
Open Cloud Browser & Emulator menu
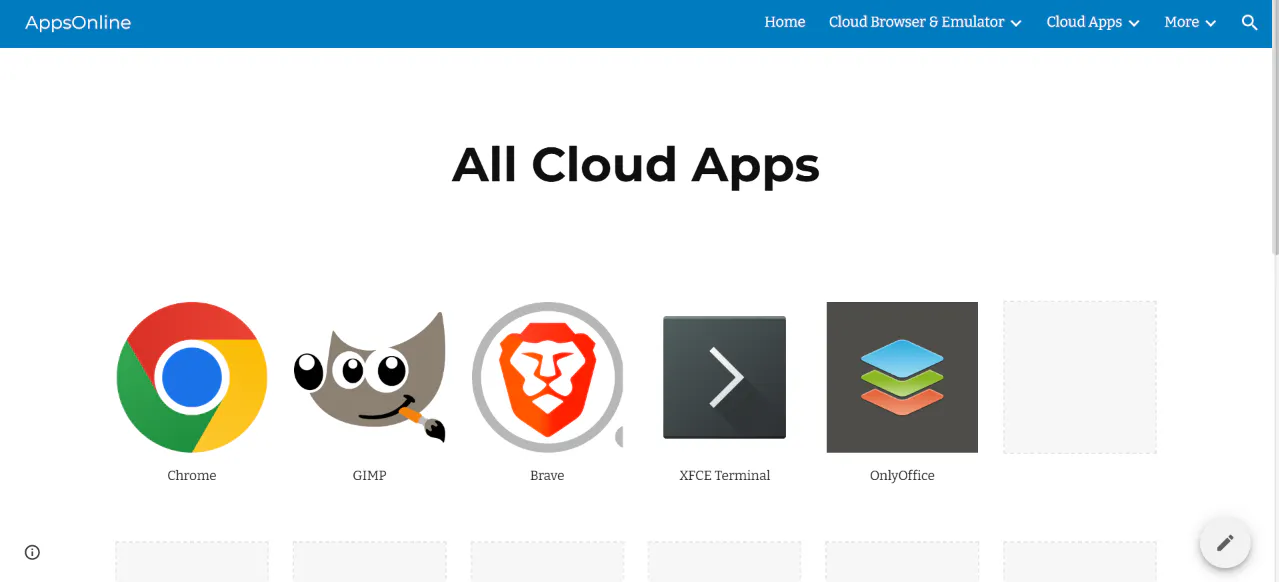coord(916,22)
